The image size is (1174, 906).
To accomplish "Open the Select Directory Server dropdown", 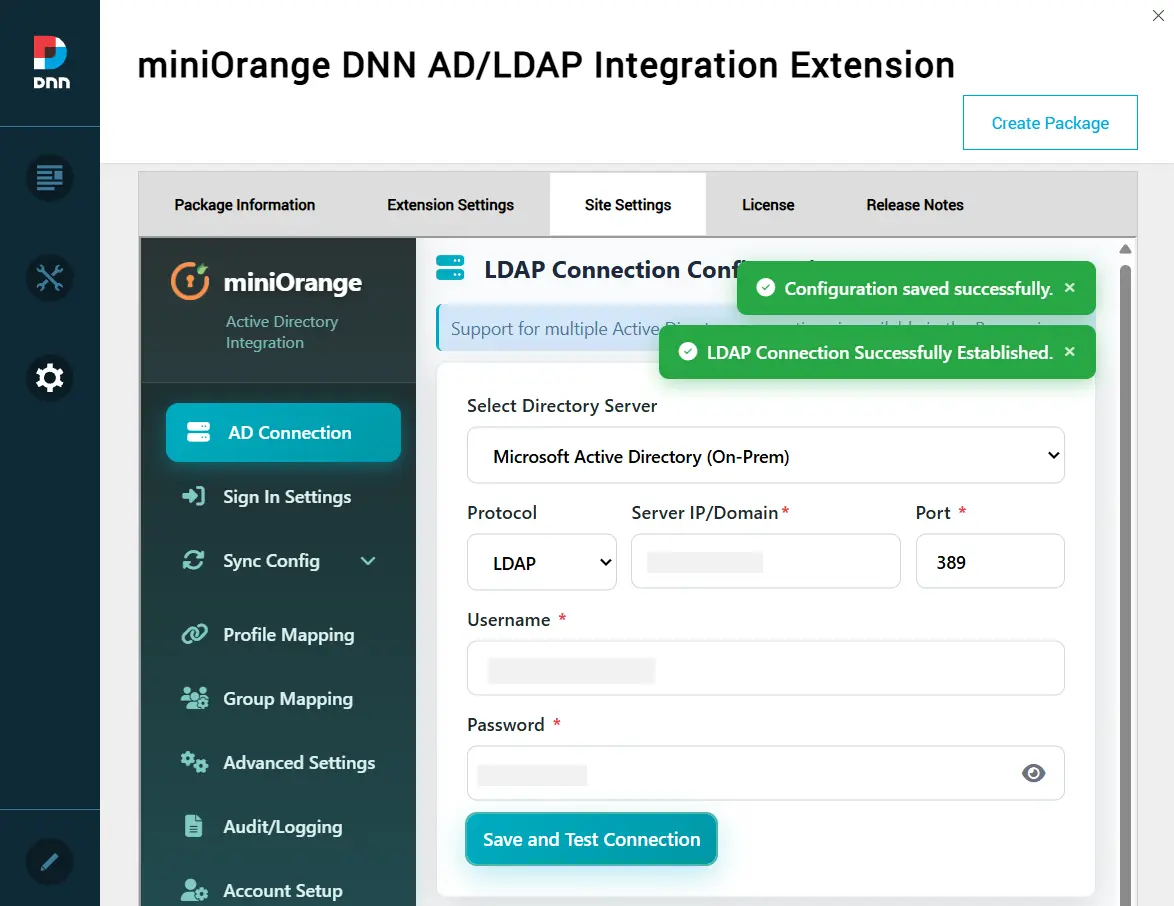I will click(765, 455).
